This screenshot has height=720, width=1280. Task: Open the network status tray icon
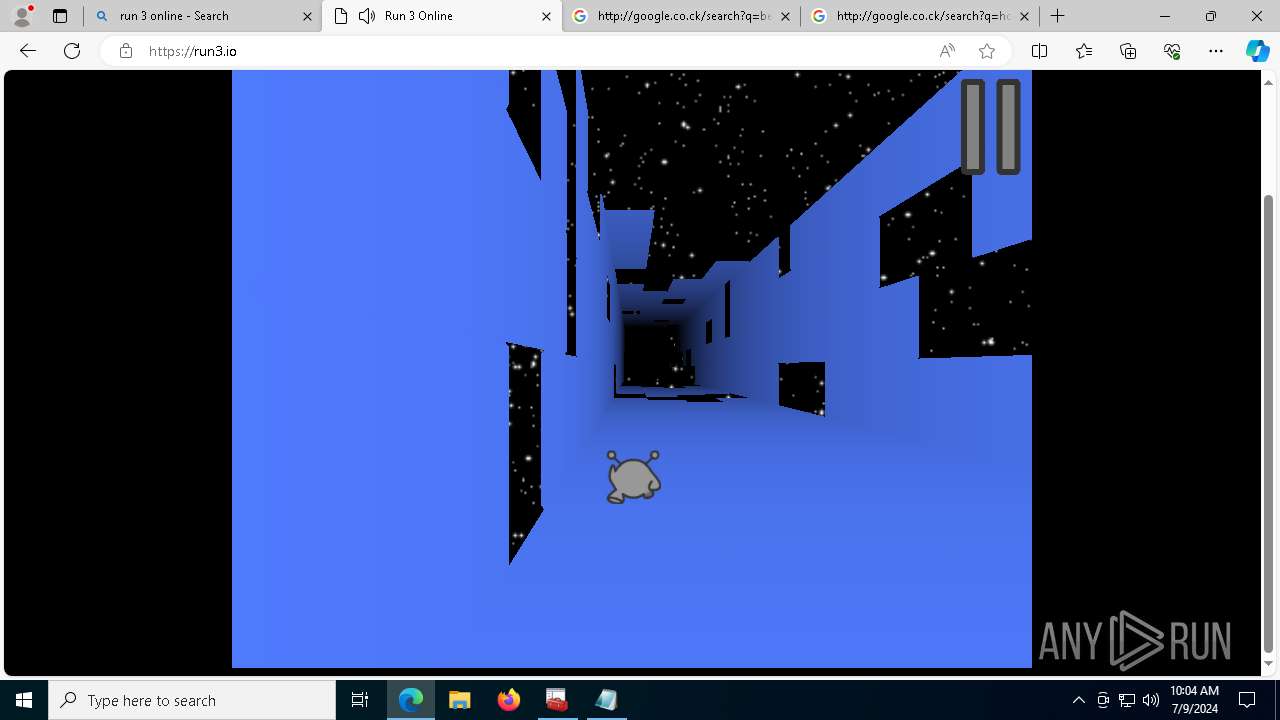click(1127, 700)
